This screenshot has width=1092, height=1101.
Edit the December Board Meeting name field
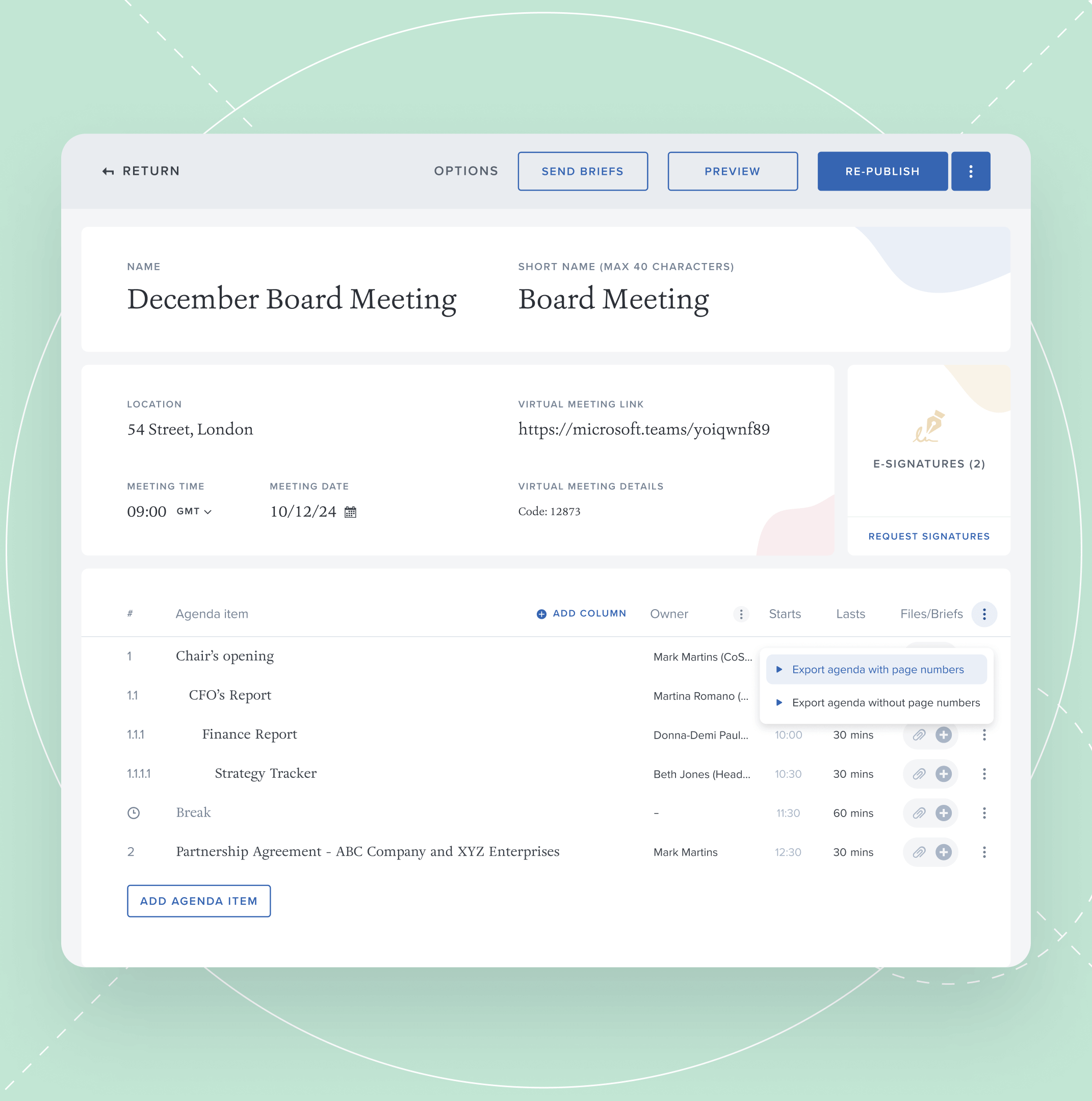point(291,299)
